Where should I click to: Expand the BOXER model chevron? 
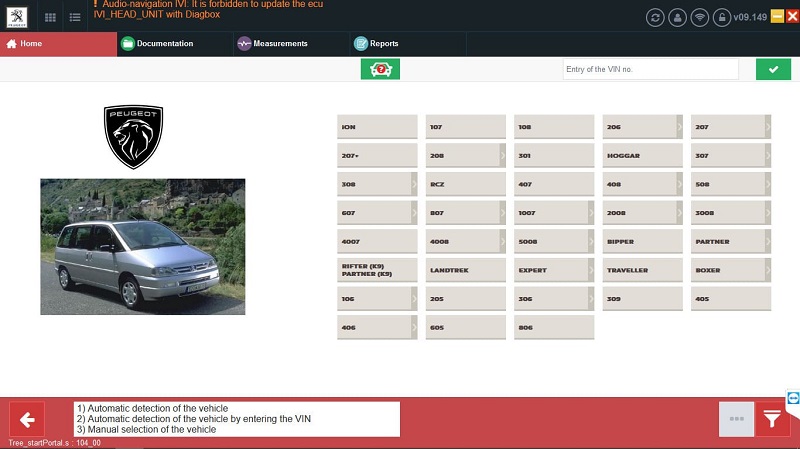coord(768,270)
